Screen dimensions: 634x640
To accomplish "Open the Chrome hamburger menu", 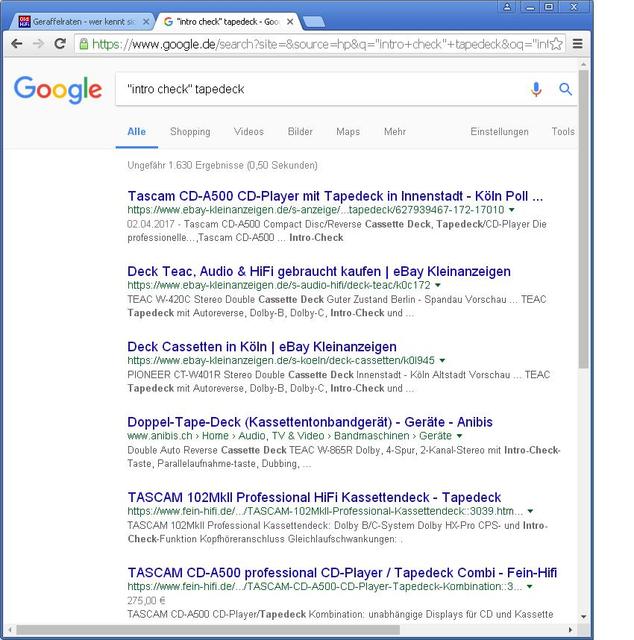I will coord(577,44).
